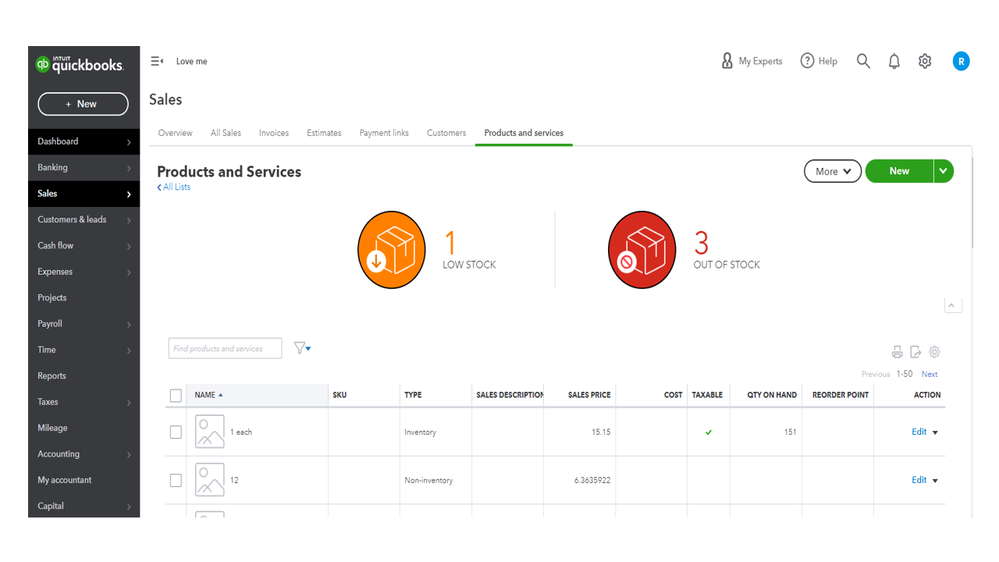Open the filter funnel icon
This screenshot has height=562, width=999.
300,348
